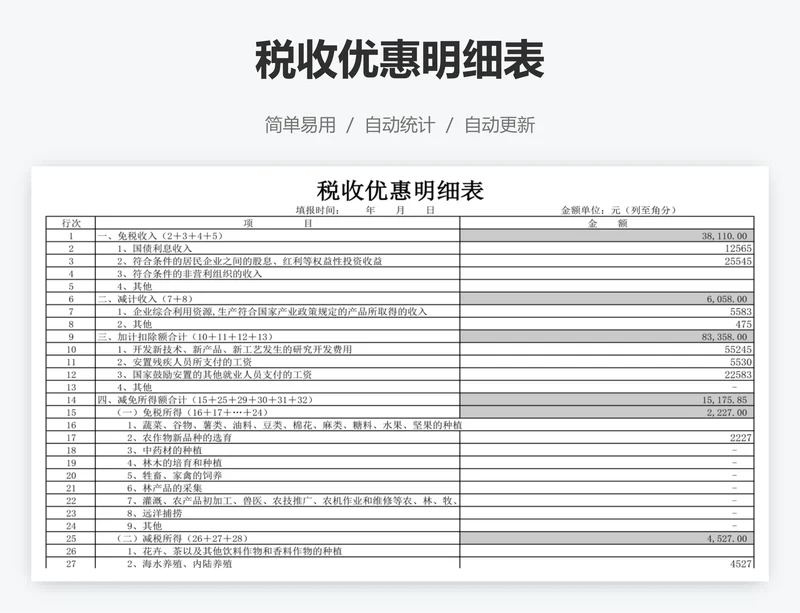Click row number 14 cell
This screenshot has width=800, height=613.
click(71, 400)
